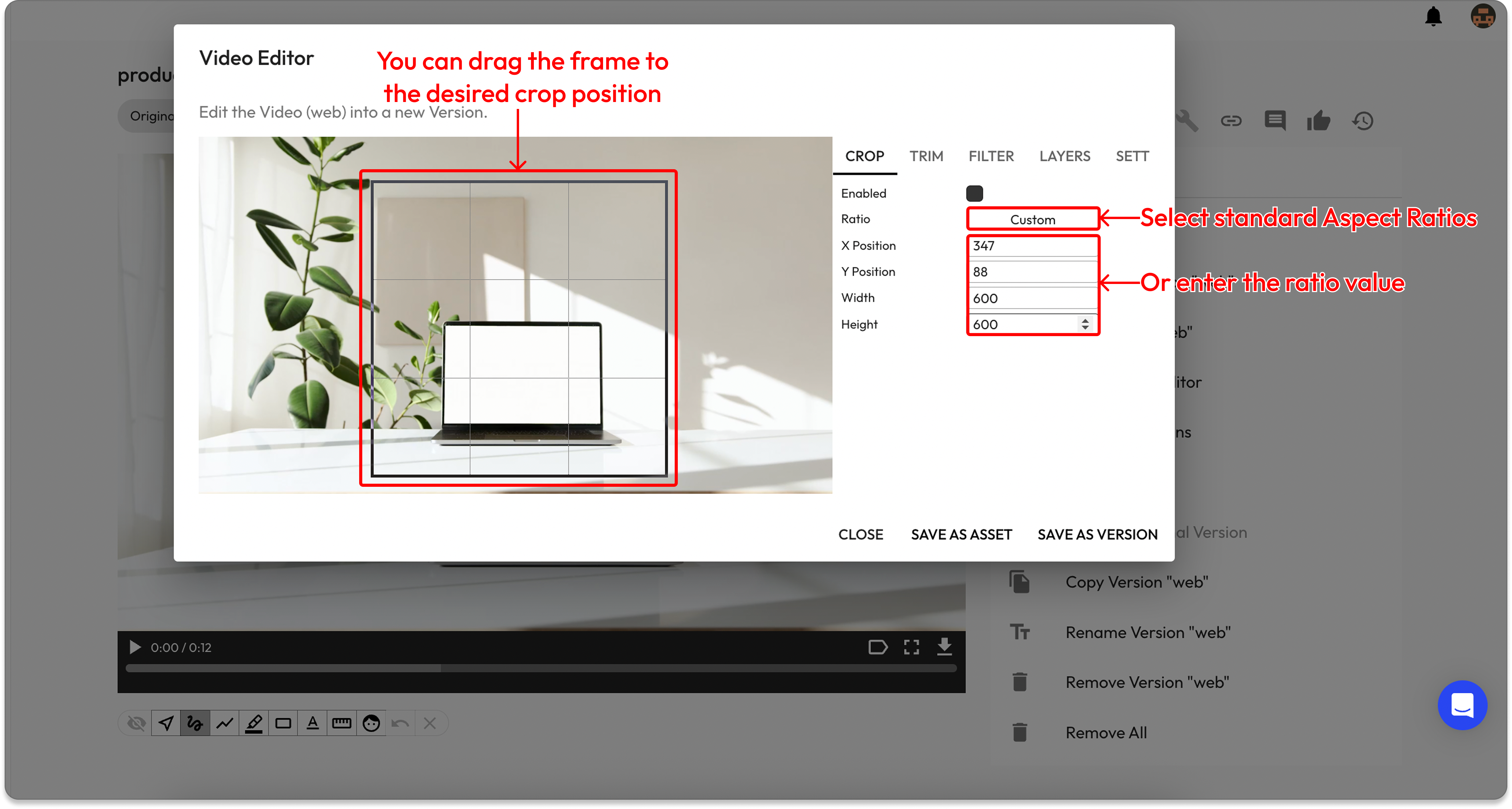Click the text annotation tool
The height and width of the screenshot is (809, 1512).
312,723
